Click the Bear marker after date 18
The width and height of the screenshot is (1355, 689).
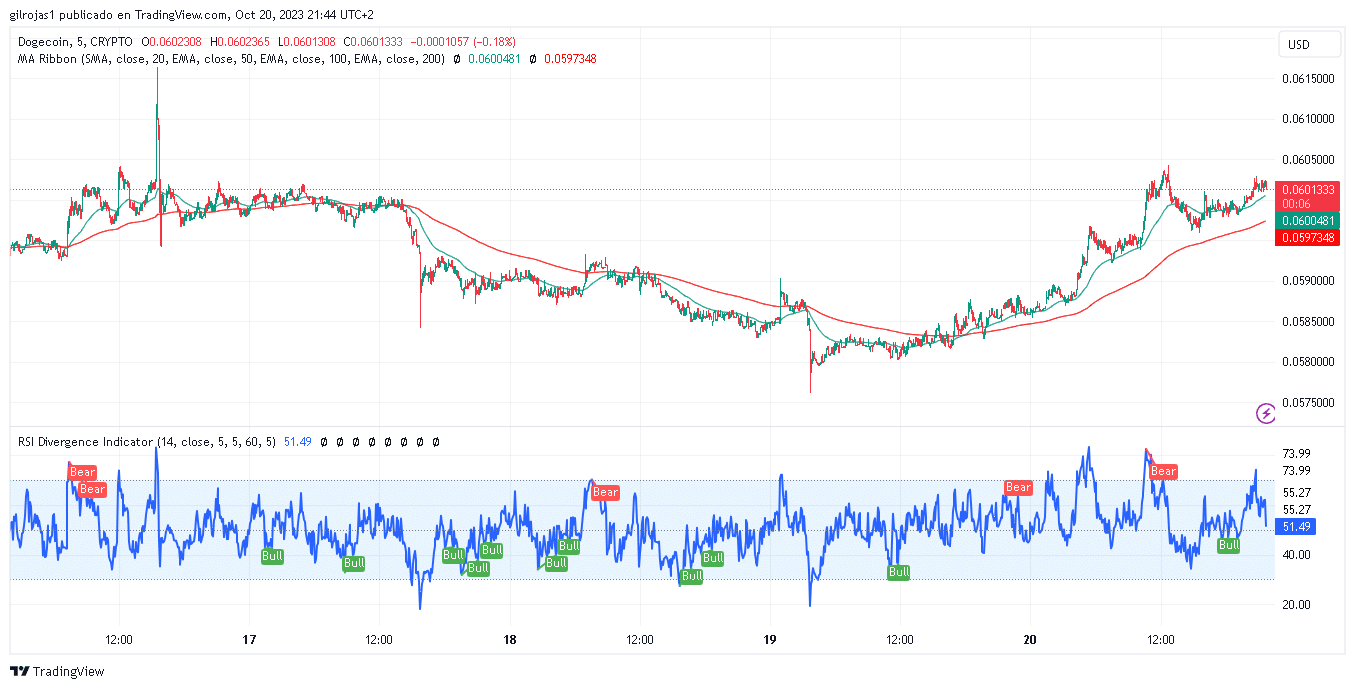coord(605,492)
